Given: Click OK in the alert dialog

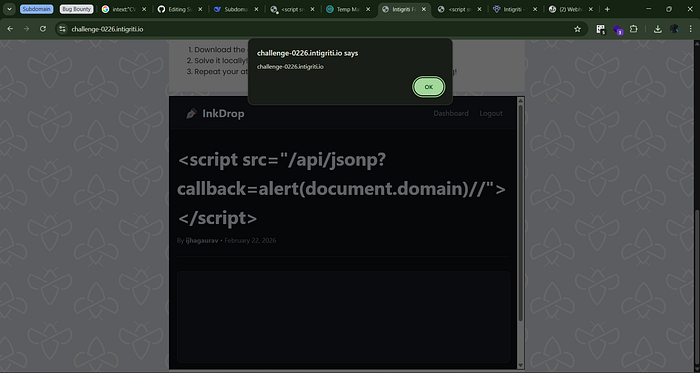Looking at the screenshot, I should 429,87.
